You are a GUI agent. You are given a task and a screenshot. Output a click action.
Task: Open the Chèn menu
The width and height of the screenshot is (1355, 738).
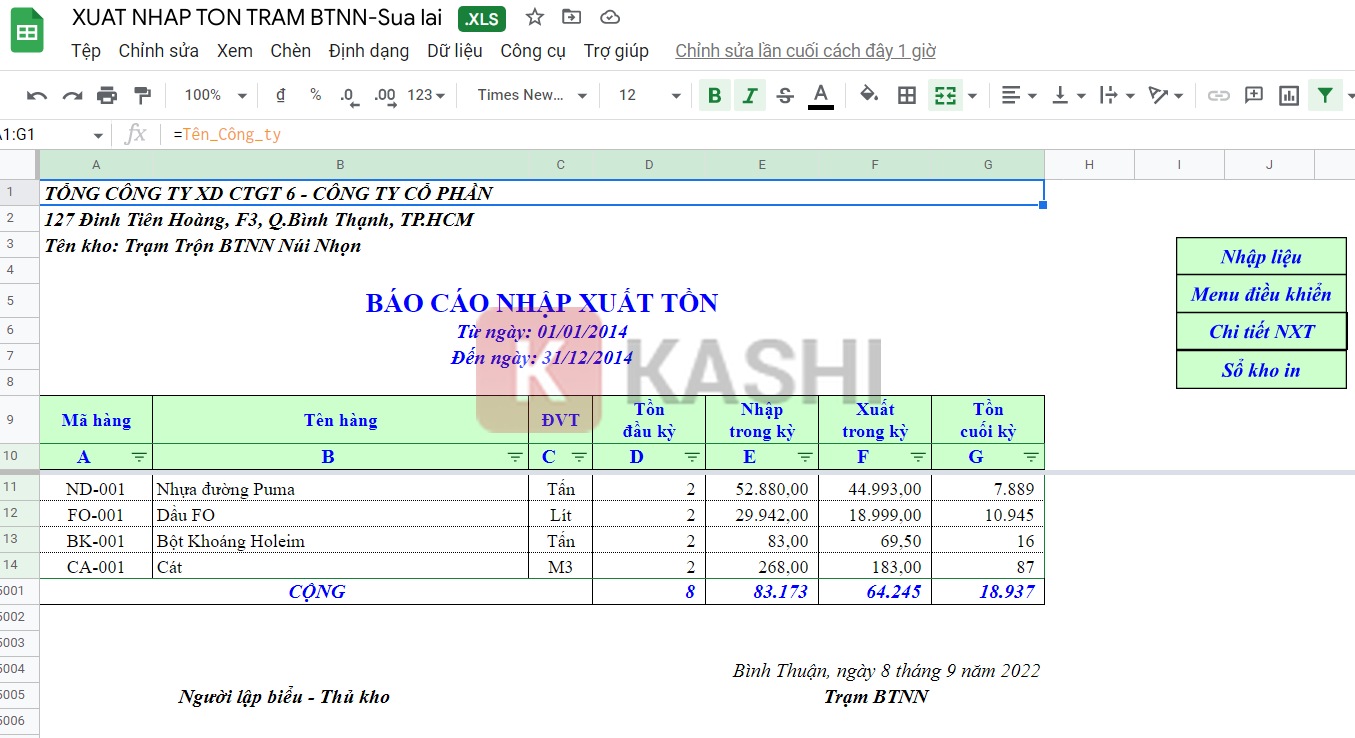click(290, 50)
